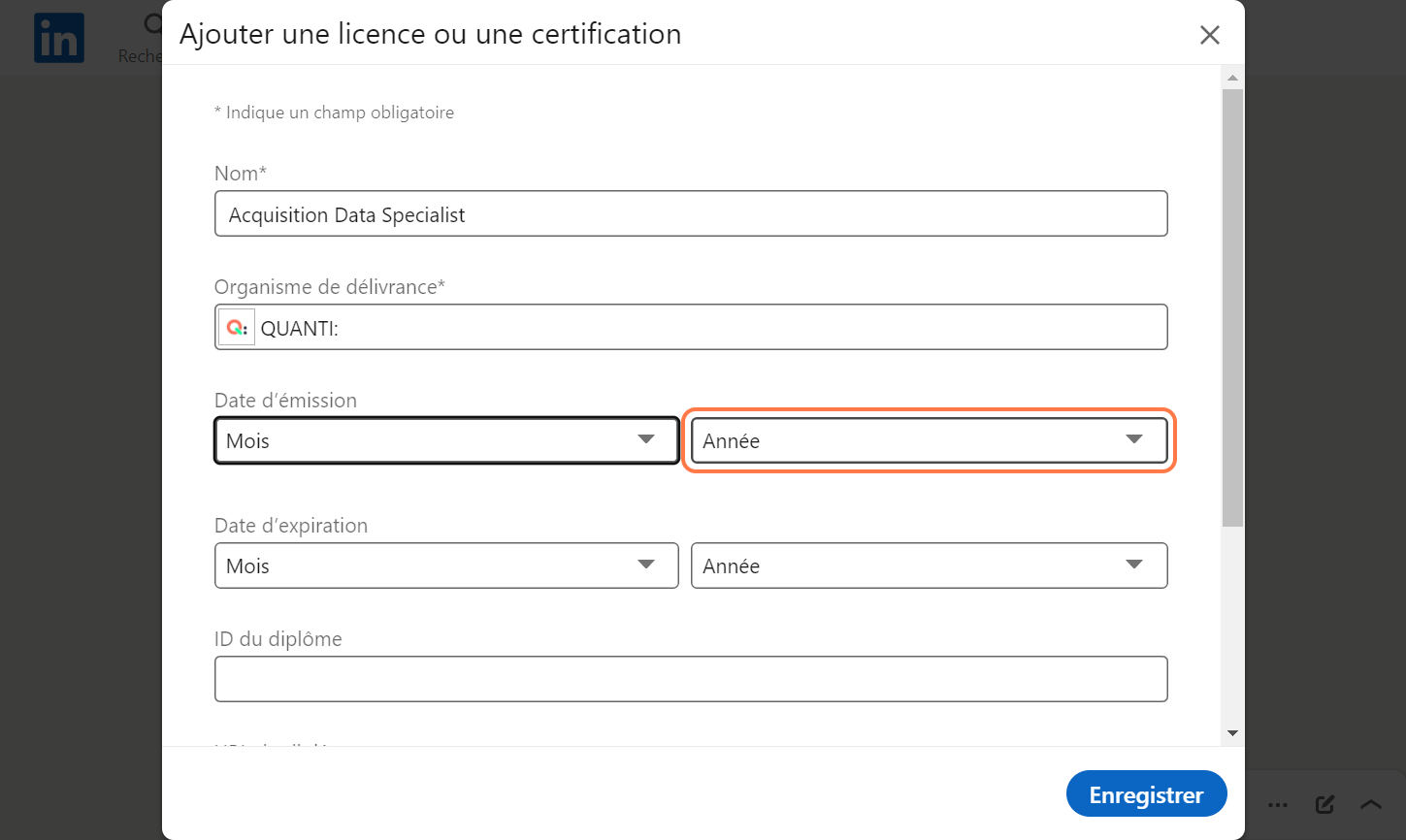
Task: Click the 'ID du diplôme' label
Action: [278, 638]
